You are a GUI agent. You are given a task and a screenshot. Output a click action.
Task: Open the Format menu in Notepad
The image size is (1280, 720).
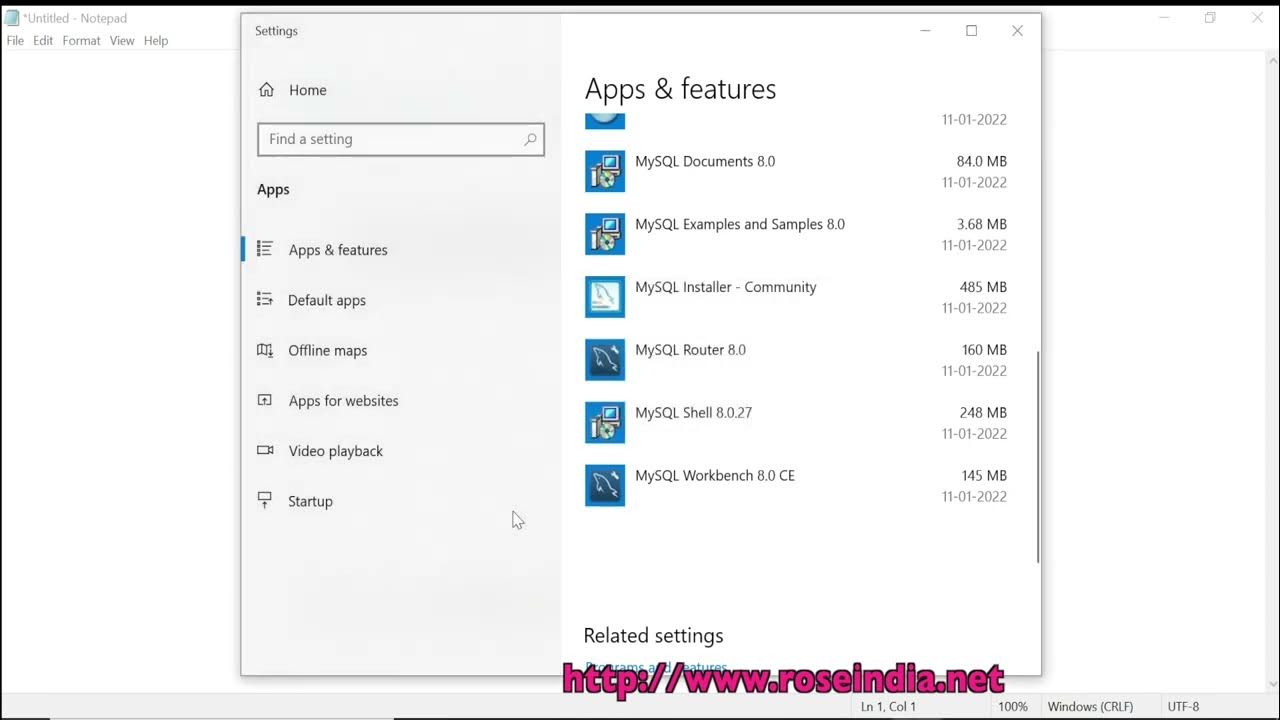[81, 40]
